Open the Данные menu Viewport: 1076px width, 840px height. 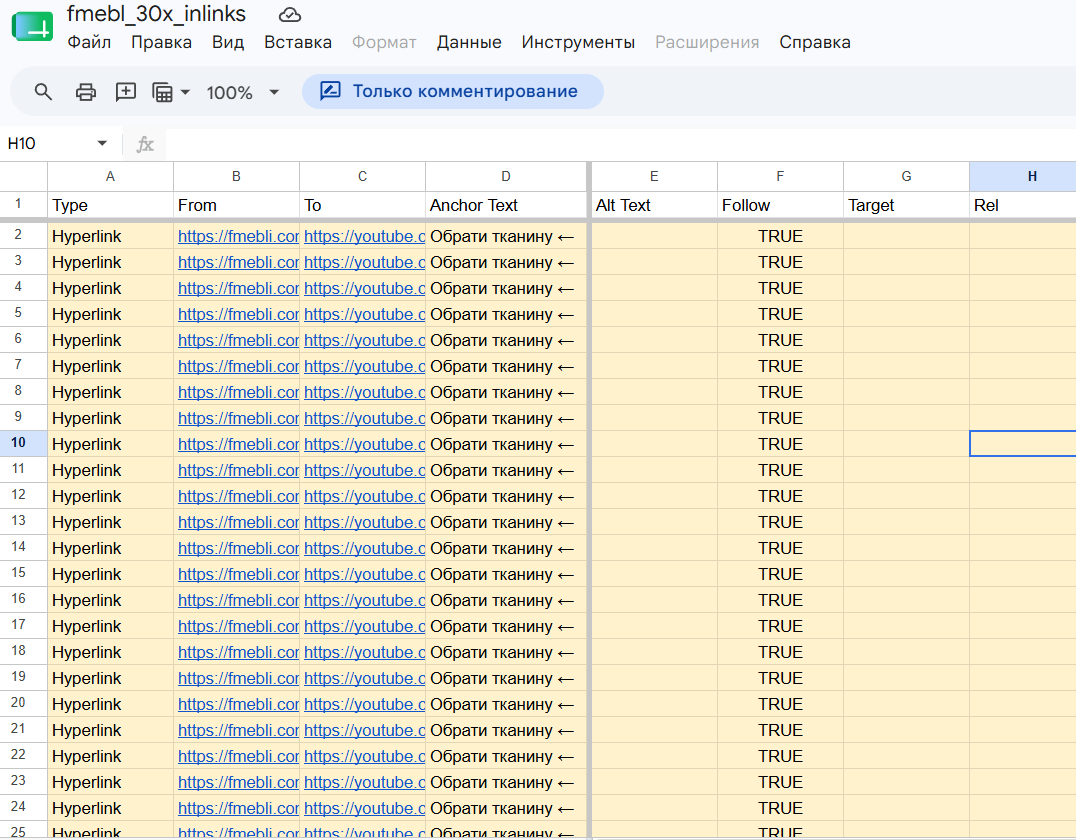(x=469, y=42)
